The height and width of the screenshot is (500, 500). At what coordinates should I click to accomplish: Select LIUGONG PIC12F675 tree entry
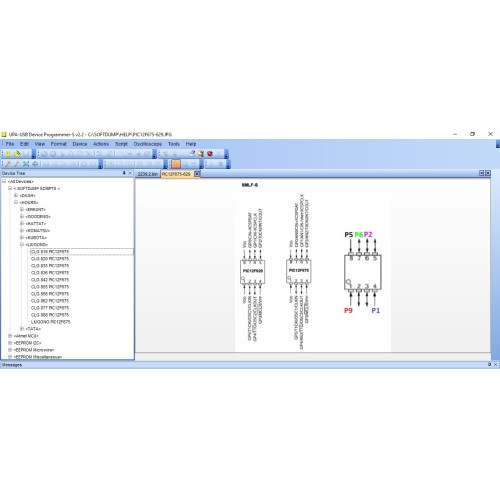click(x=50, y=322)
